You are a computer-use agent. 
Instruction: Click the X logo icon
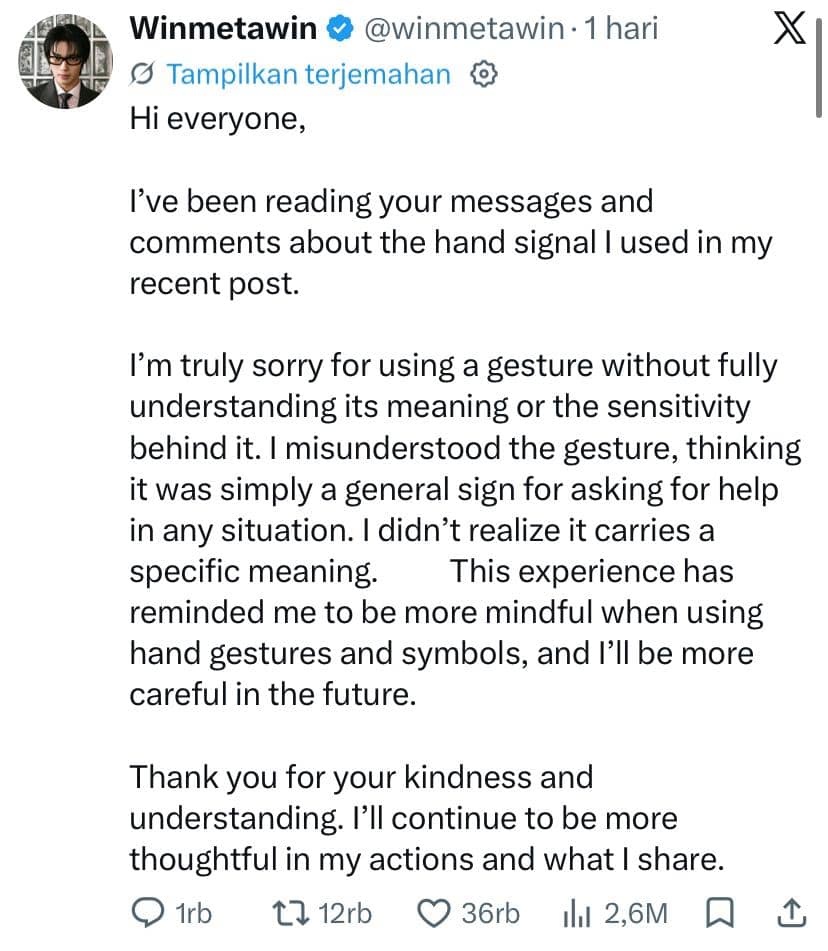click(x=790, y=28)
